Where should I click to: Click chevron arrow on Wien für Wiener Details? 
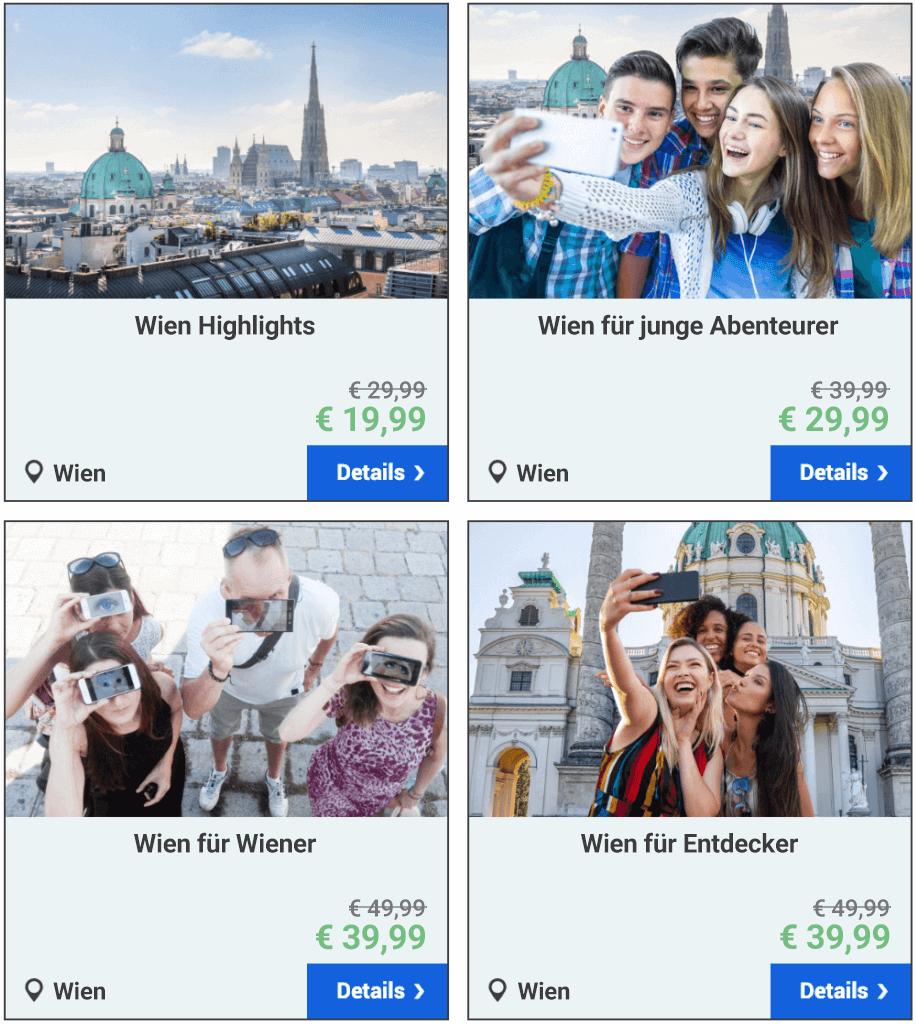(419, 991)
